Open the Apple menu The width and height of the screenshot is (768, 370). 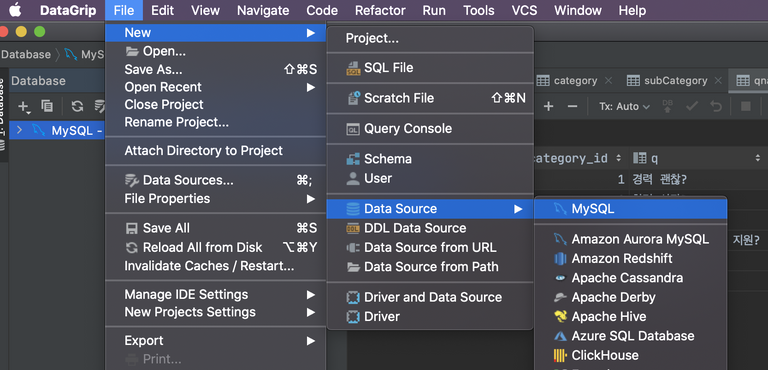pyautogui.click(x=15, y=10)
